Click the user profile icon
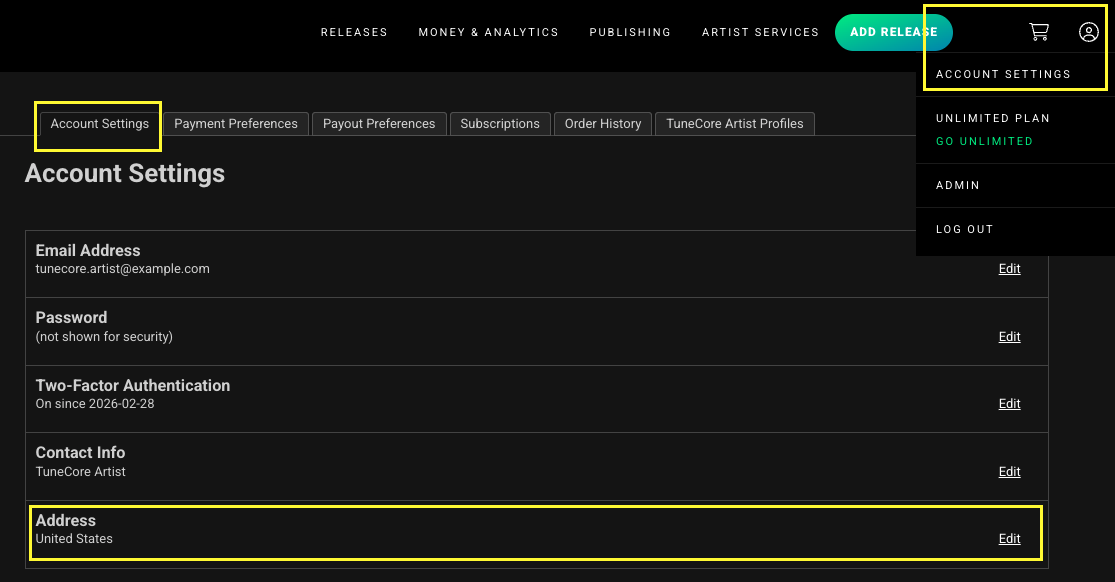This screenshot has height=582, width=1115. 1089,32
